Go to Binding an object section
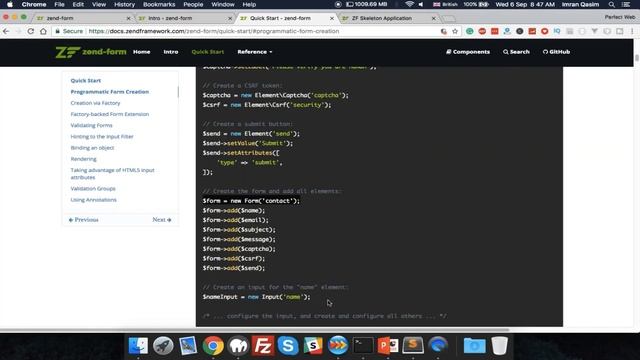This screenshot has height=360, width=640. 92,148
